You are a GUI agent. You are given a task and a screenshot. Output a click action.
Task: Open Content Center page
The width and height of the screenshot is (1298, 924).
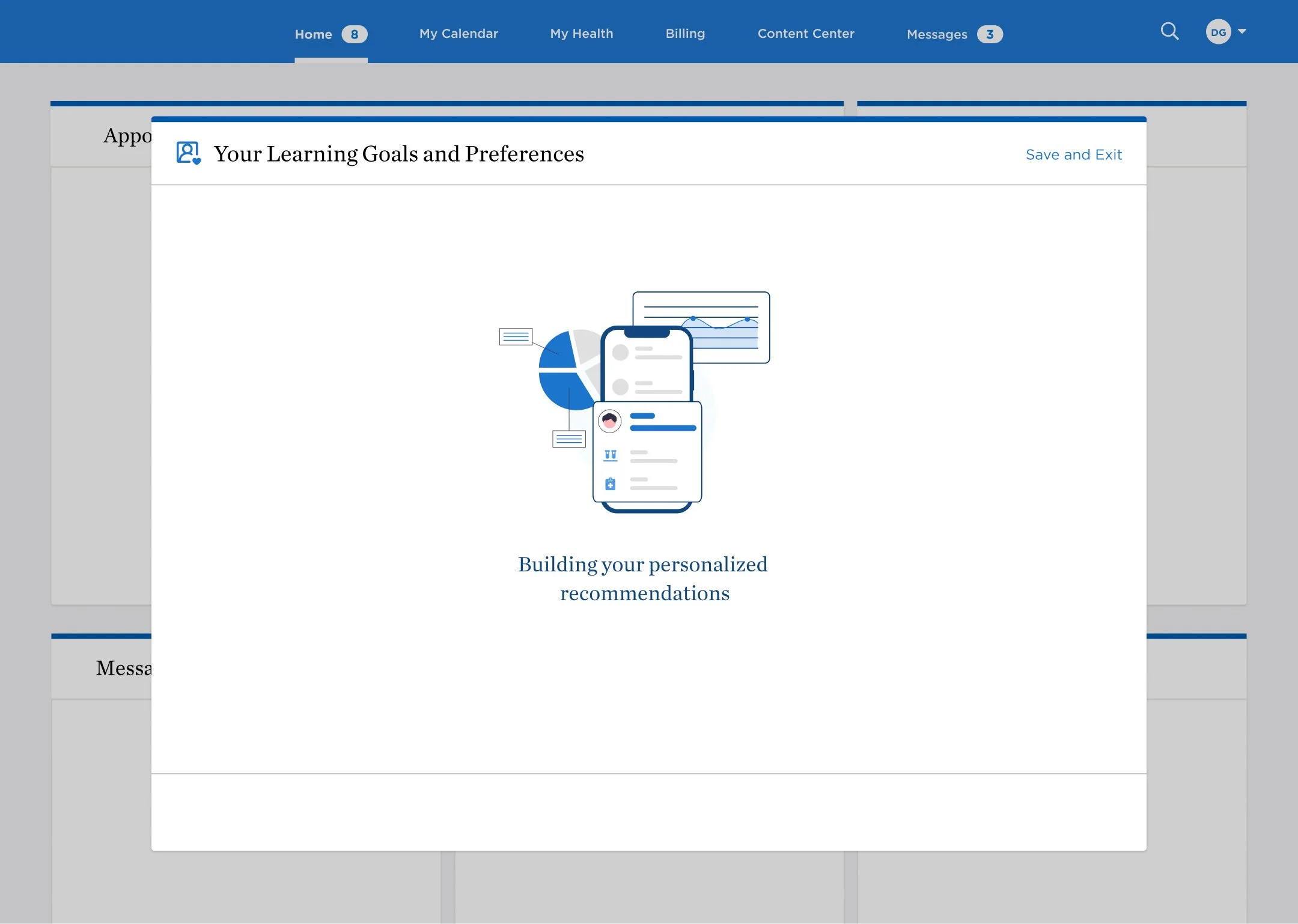pyautogui.click(x=805, y=34)
